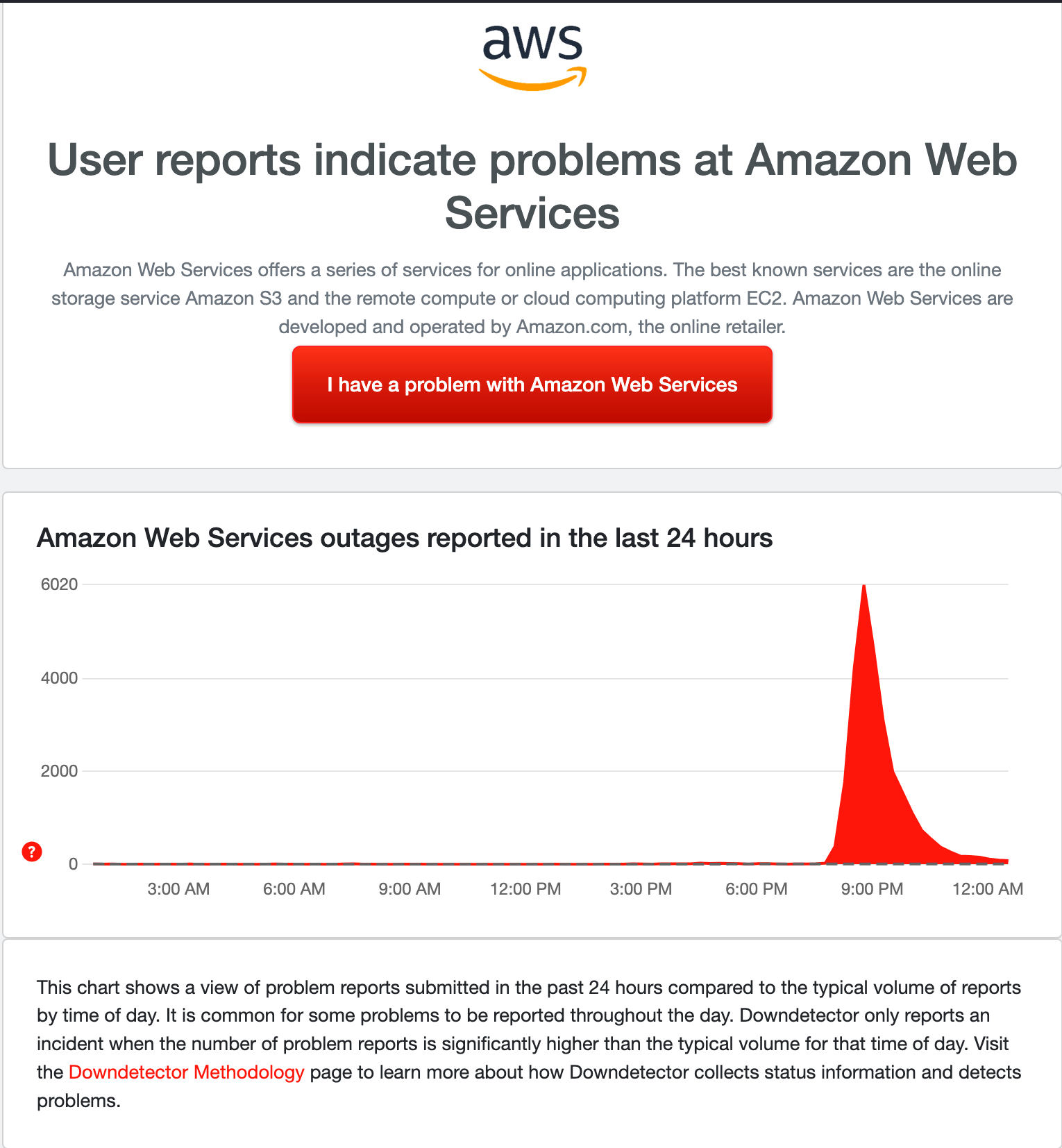This screenshot has height=1148, width=1062.
Task: Click the 6020 y-axis value
Action: pos(59,584)
